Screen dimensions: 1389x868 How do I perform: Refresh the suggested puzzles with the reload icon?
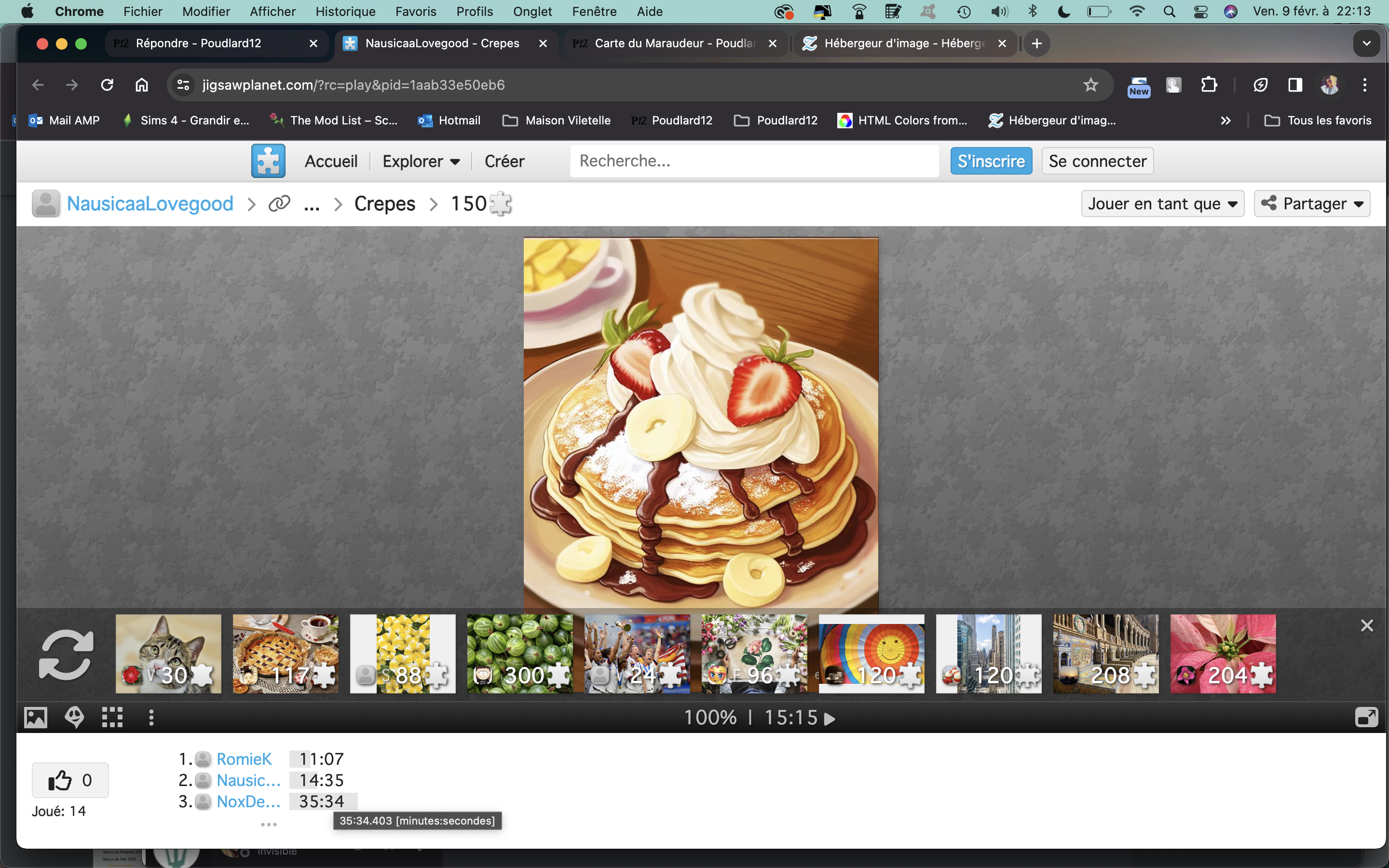(66, 654)
